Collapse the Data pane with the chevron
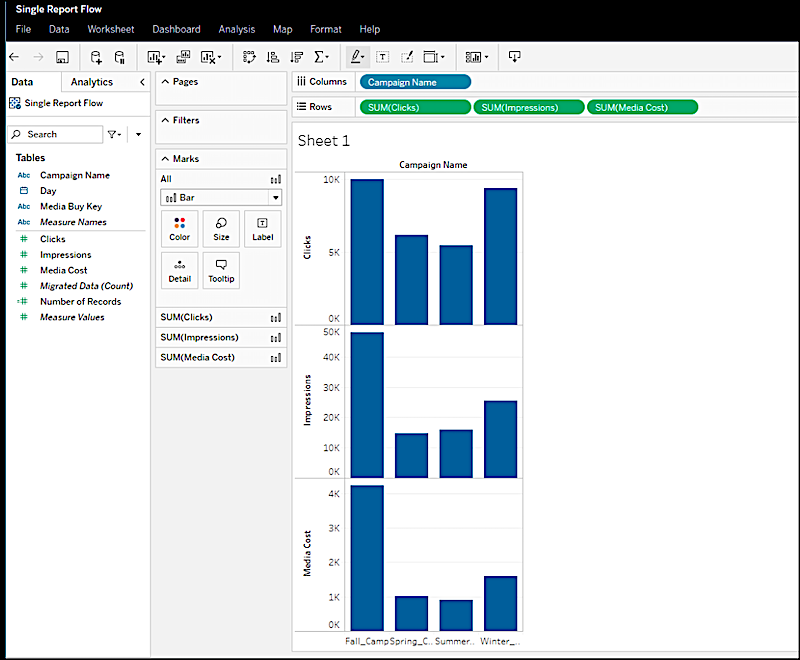This screenshot has width=800, height=660. tap(142, 82)
